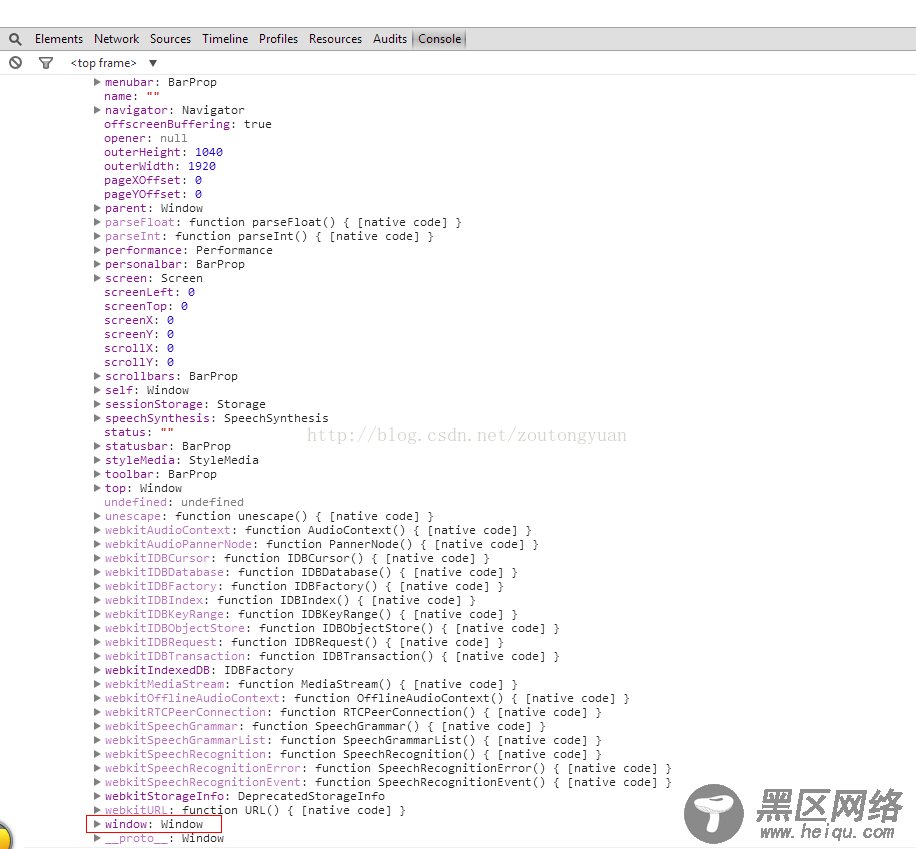Expand the webkitStorageInfo entry
This screenshot has height=849, width=916.
point(97,796)
